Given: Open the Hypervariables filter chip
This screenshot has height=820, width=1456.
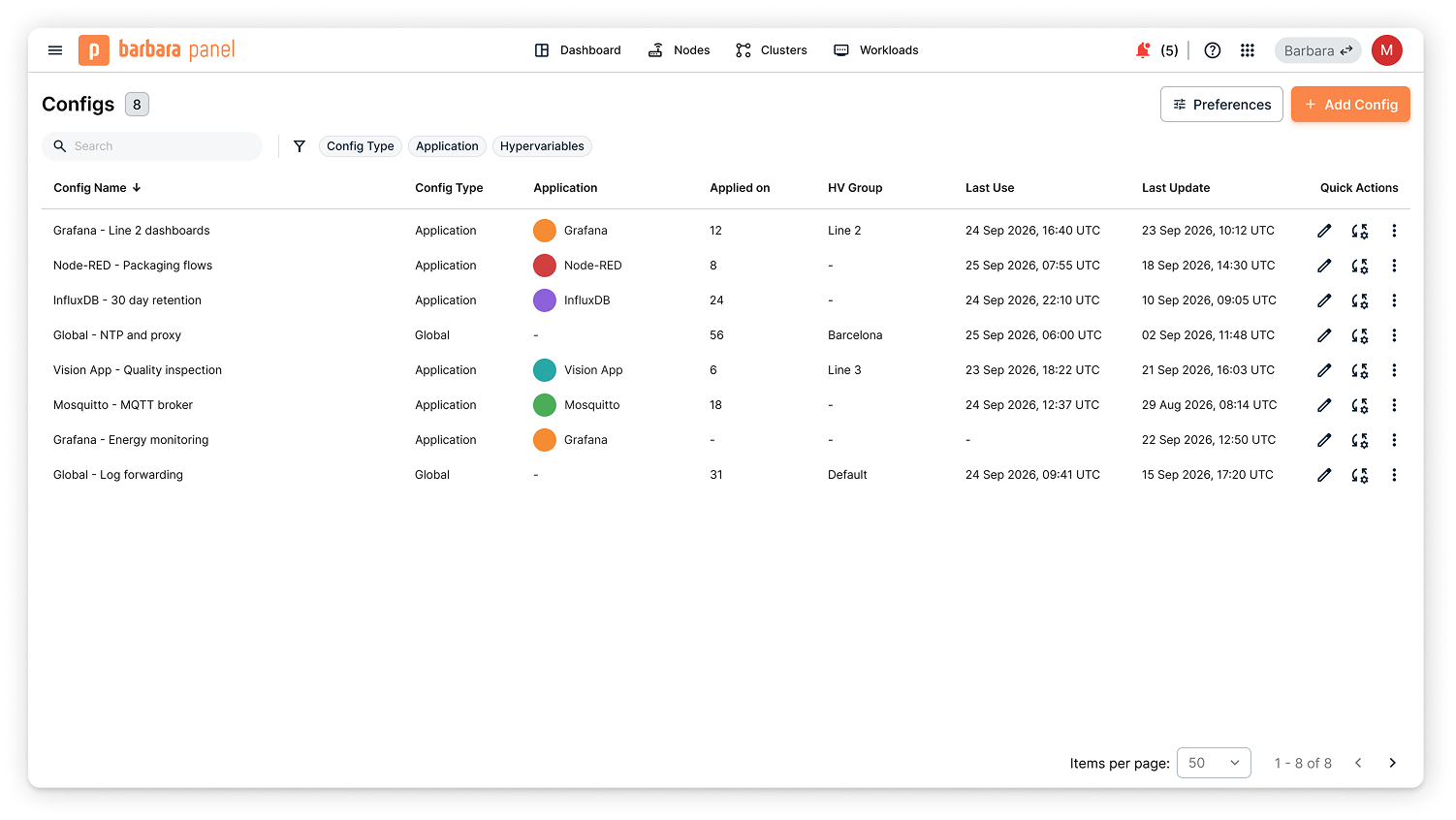Looking at the screenshot, I should point(542,146).
